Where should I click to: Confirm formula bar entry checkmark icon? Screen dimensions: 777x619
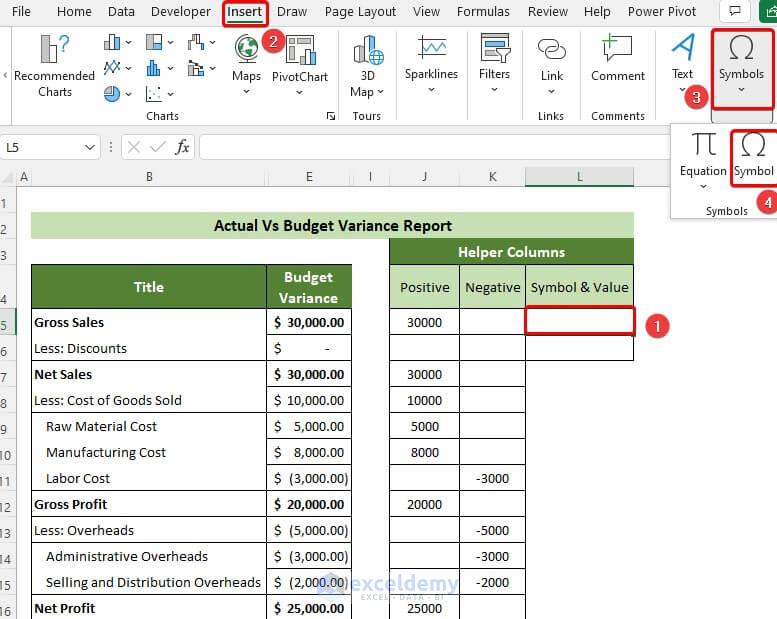coord(158,147)
